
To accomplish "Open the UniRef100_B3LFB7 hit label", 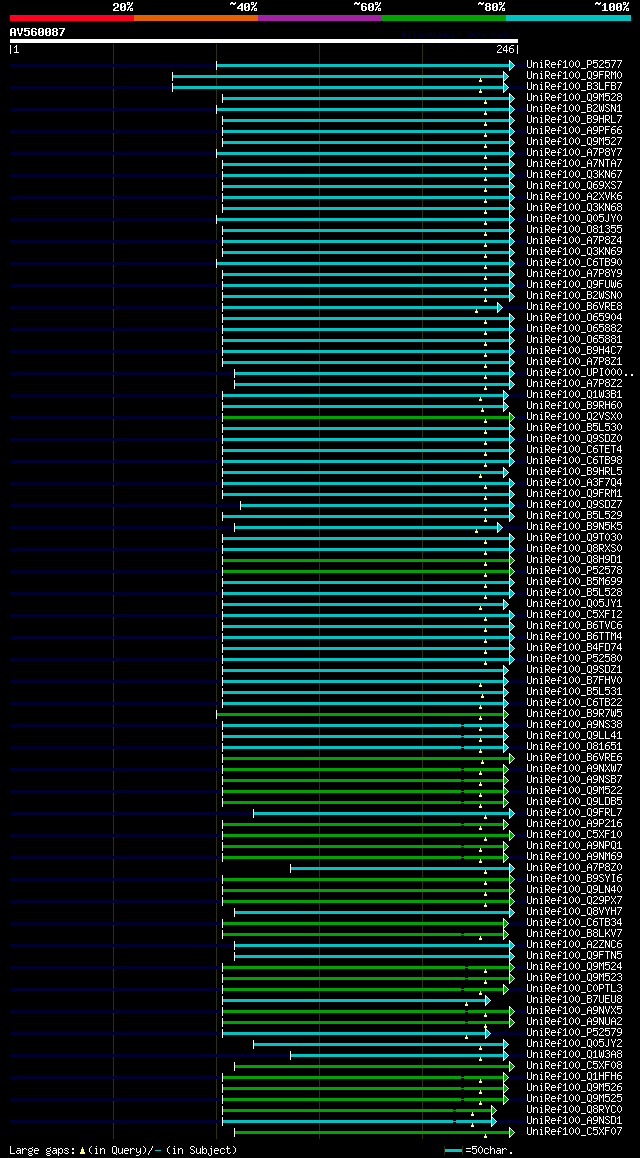I will point(574,86).
